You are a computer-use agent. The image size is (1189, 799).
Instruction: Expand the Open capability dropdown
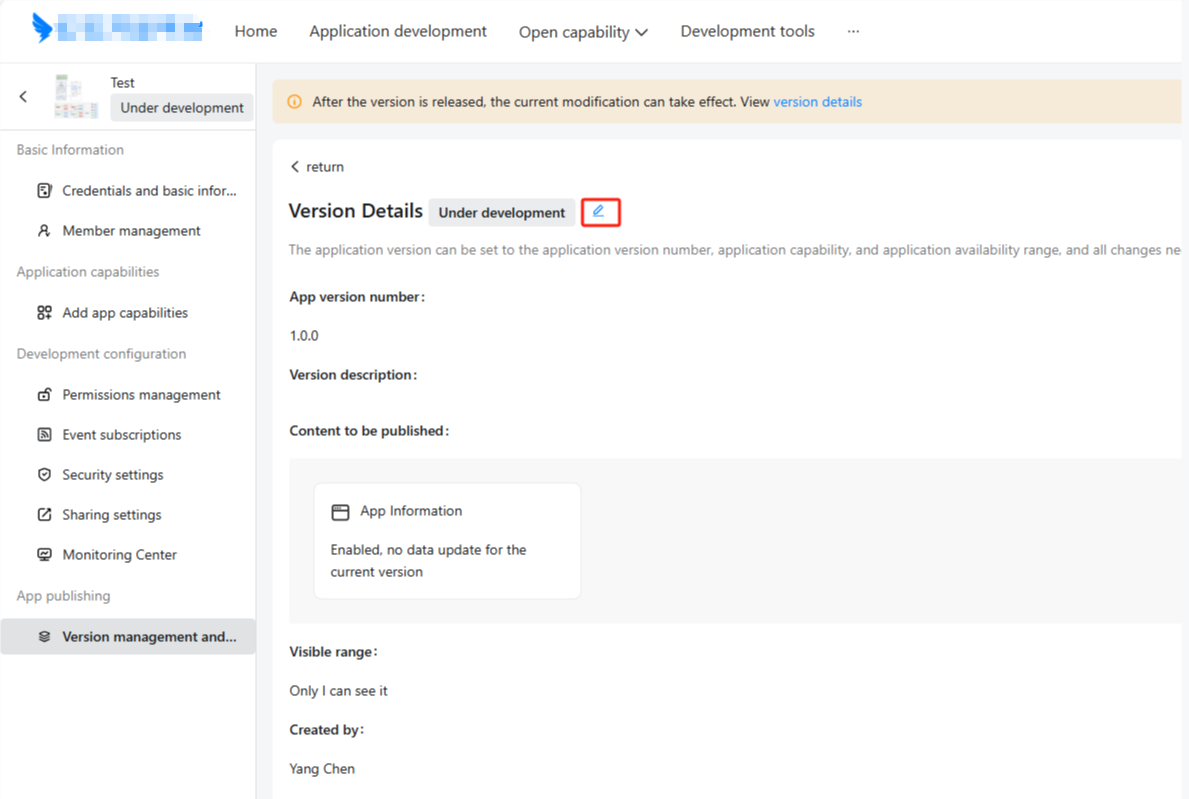click(x=583, y=32)
